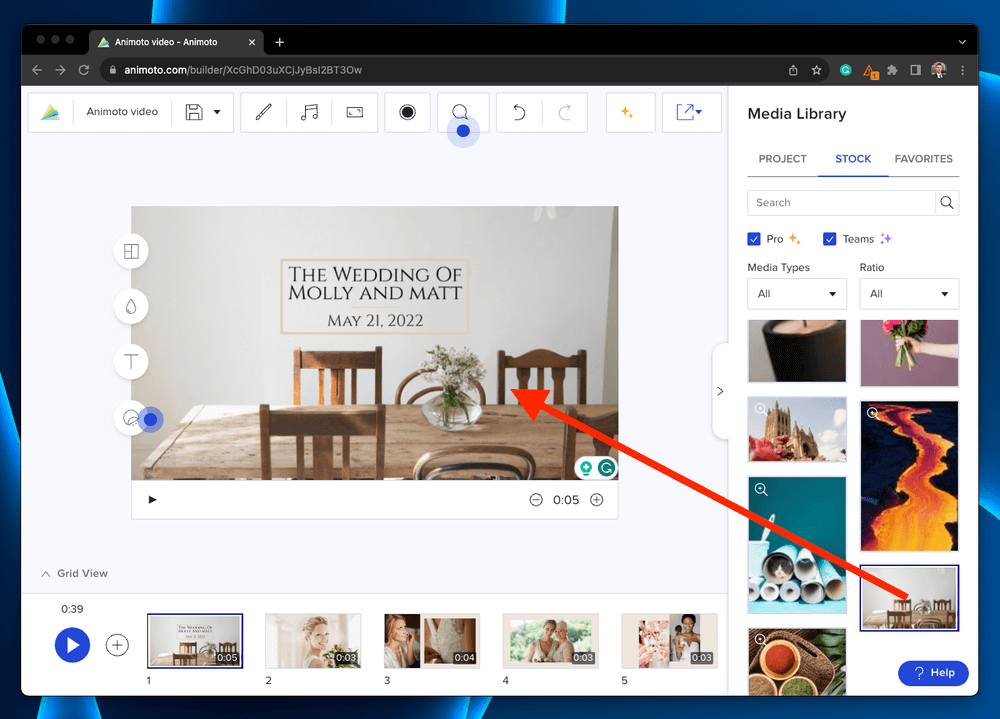The width and height of the screenshot is (1000, 719).
Task: Open the tab search chevron in Chrome
Action: 962,42
